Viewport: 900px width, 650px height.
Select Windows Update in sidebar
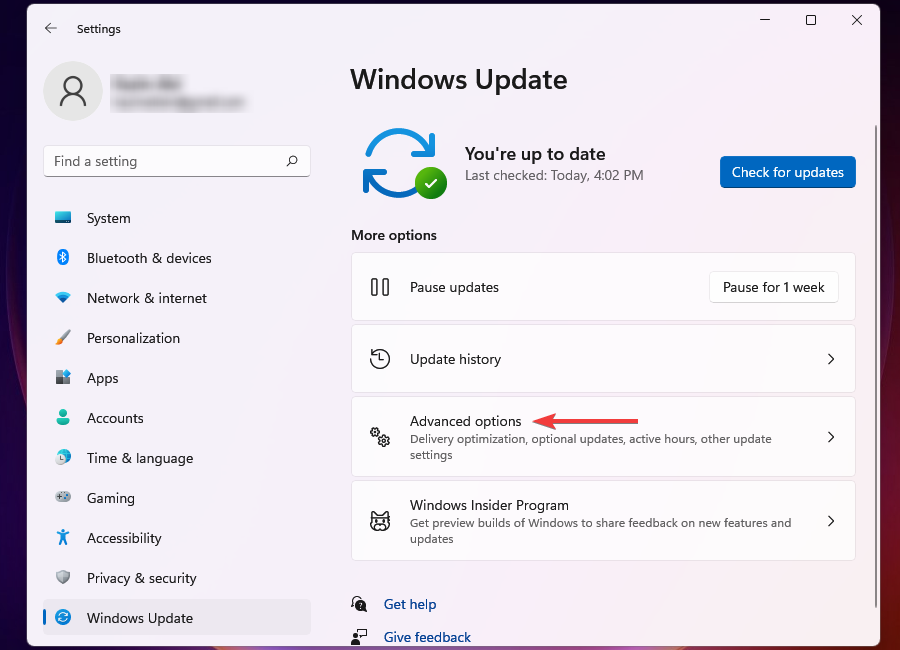177,617
